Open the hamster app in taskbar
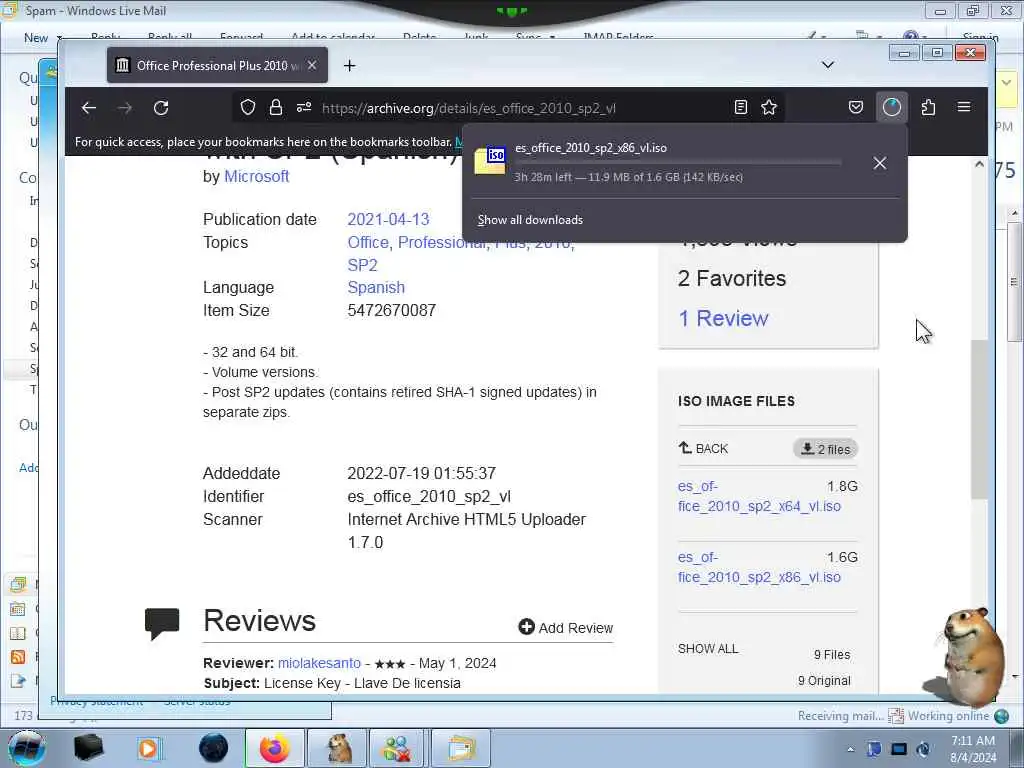This screenshot has width=1024, height=768. 338,748
